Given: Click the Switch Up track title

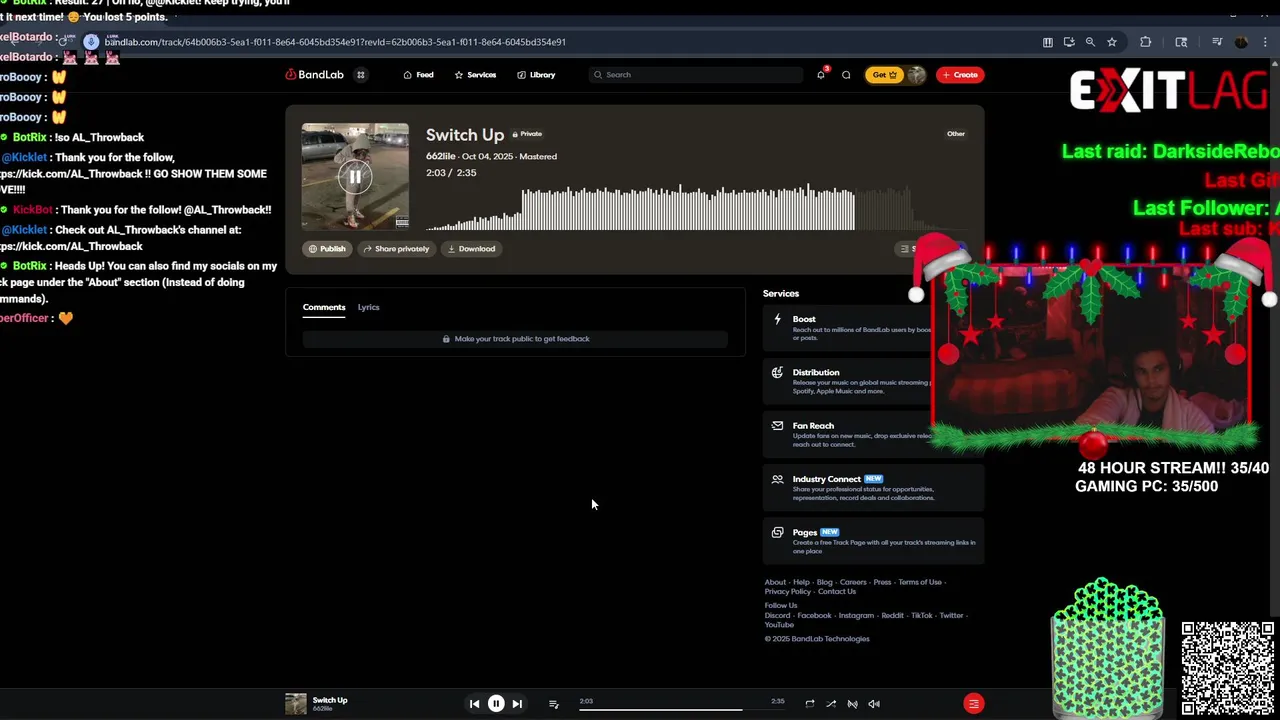Looking at the screenshot, I should 465,134.
